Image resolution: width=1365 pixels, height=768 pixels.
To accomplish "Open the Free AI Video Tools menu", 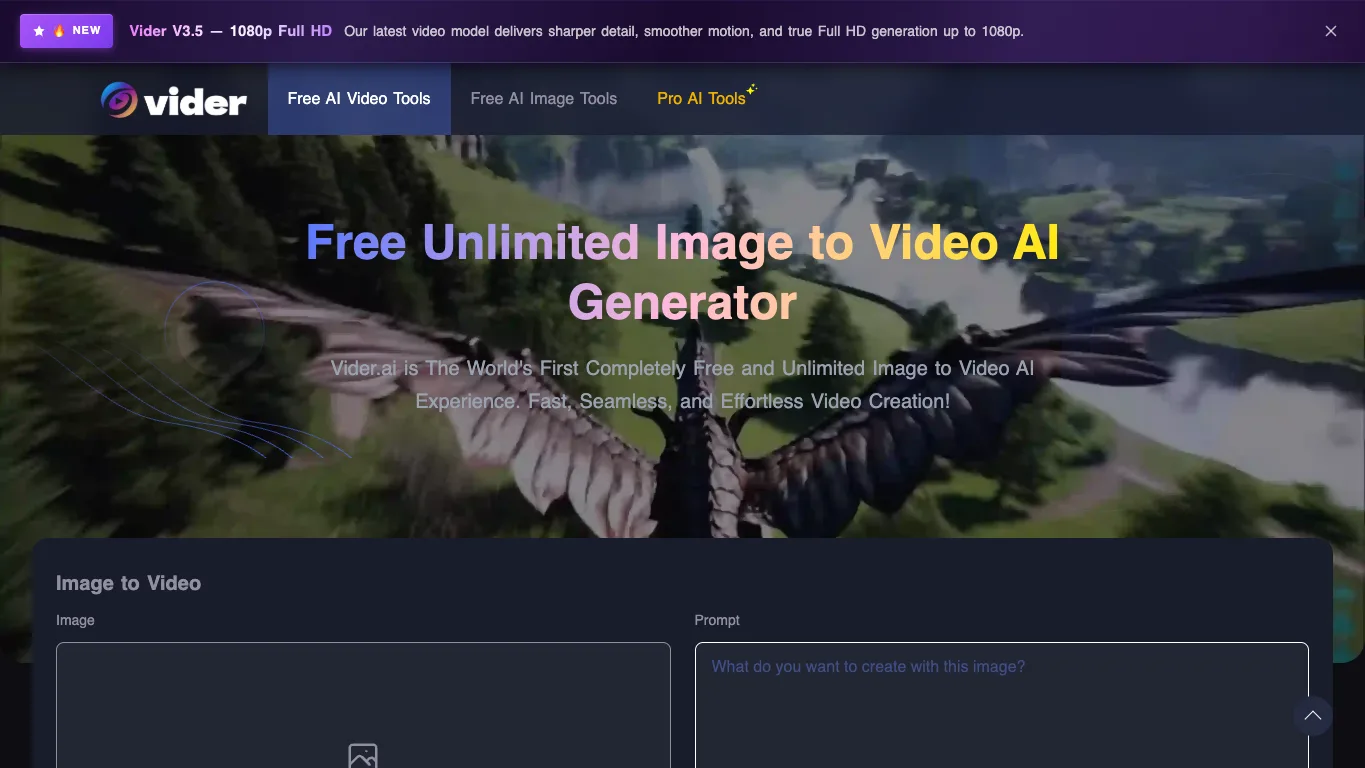I will point(359,99).
